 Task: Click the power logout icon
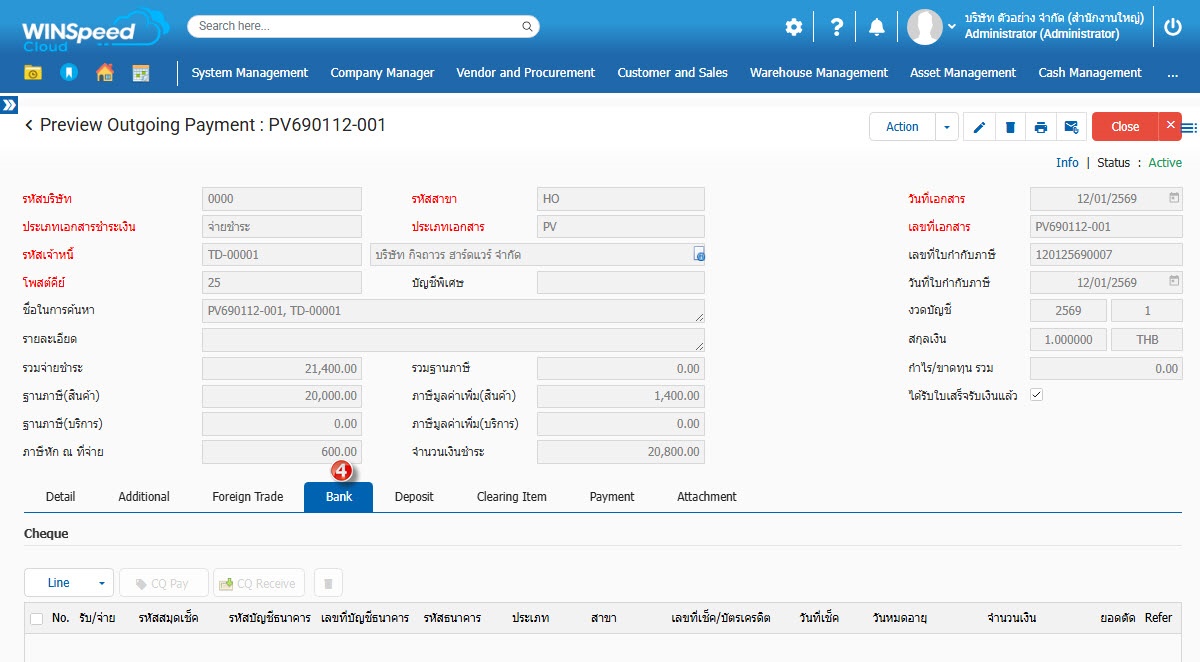tap(1173, 27)
